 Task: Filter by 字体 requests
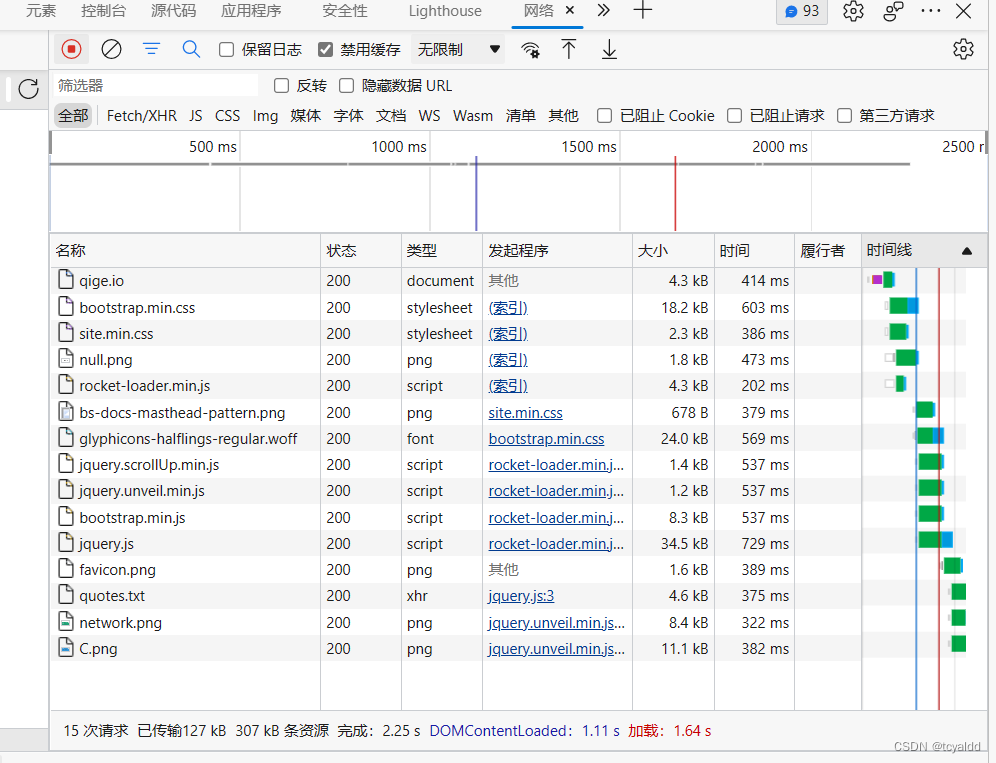click(x=348, y=116)
